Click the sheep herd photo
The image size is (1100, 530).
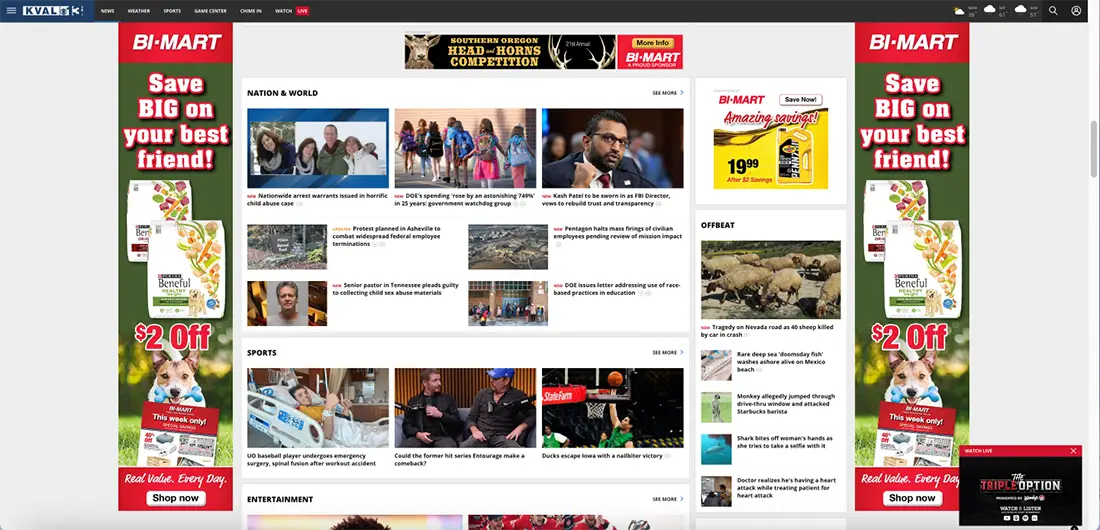pyautogui.click(x=770, y=279)
